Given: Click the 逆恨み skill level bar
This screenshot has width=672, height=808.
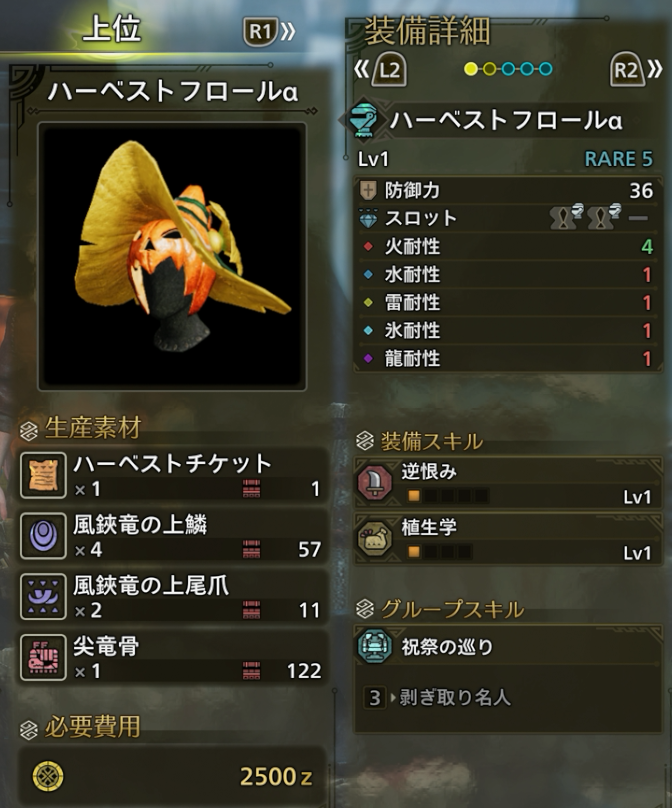Looking at the screenshot, I should pyautogui.click(x=447, y=496).
